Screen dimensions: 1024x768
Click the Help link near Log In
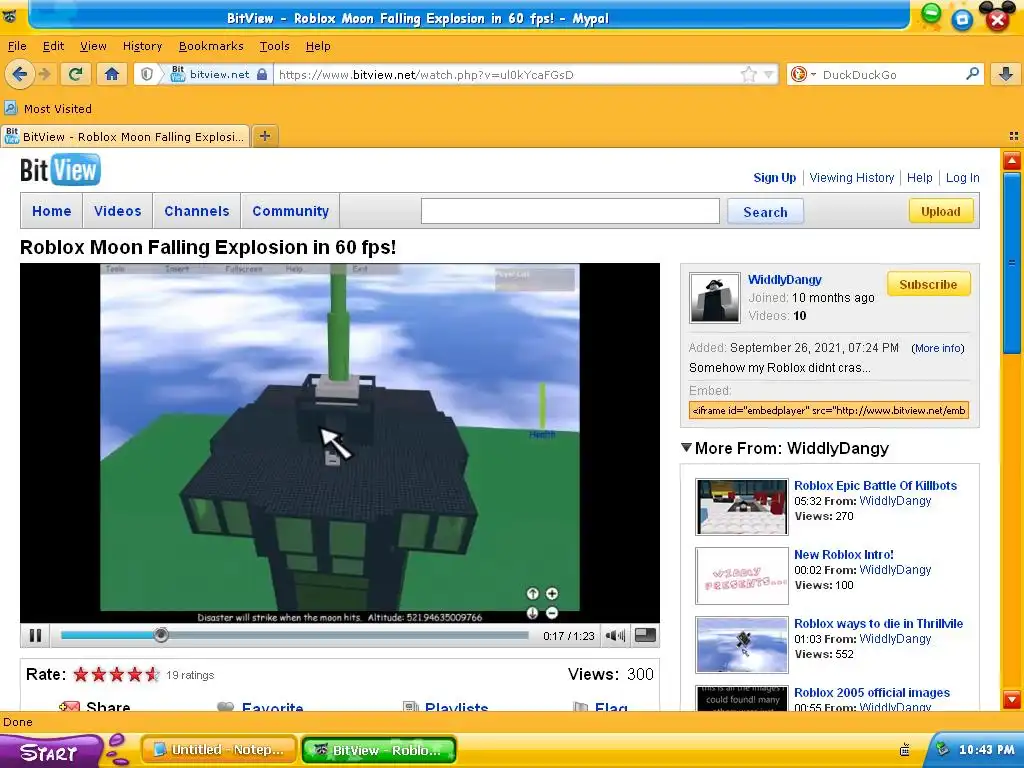coord(920,178)
